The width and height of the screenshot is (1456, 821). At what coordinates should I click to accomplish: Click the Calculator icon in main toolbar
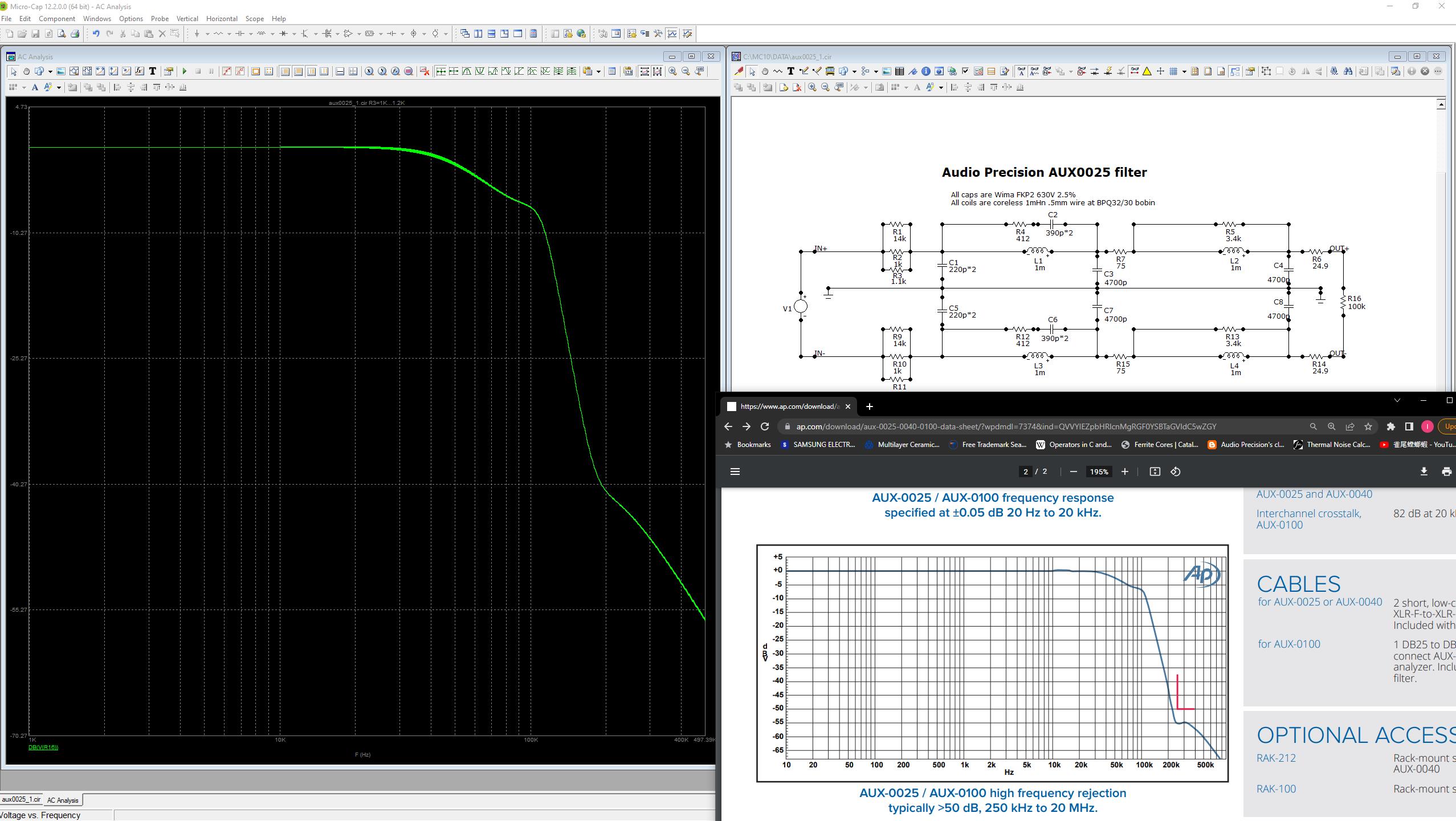533,34
